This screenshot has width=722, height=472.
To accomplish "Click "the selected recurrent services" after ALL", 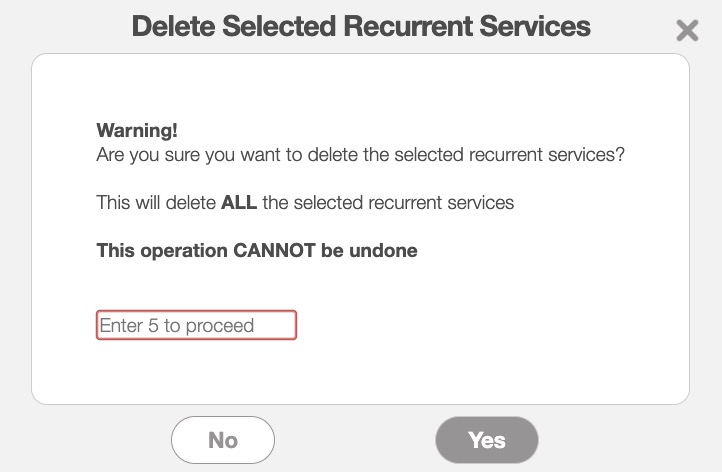I will 388,203.
